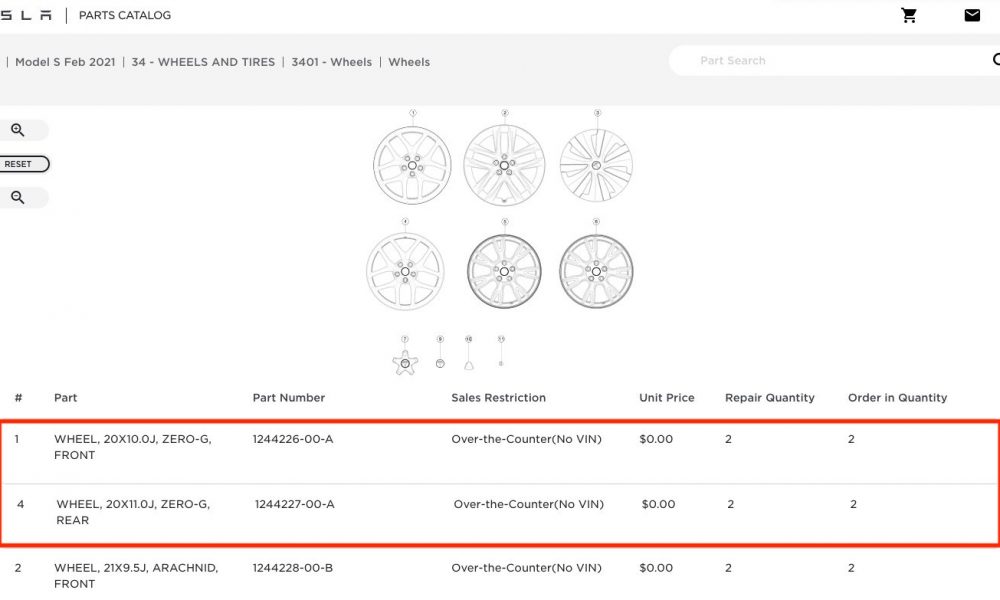The image size is (1000, 600).
Task: Click the Unit Price column header
Action: click(667, 398)
